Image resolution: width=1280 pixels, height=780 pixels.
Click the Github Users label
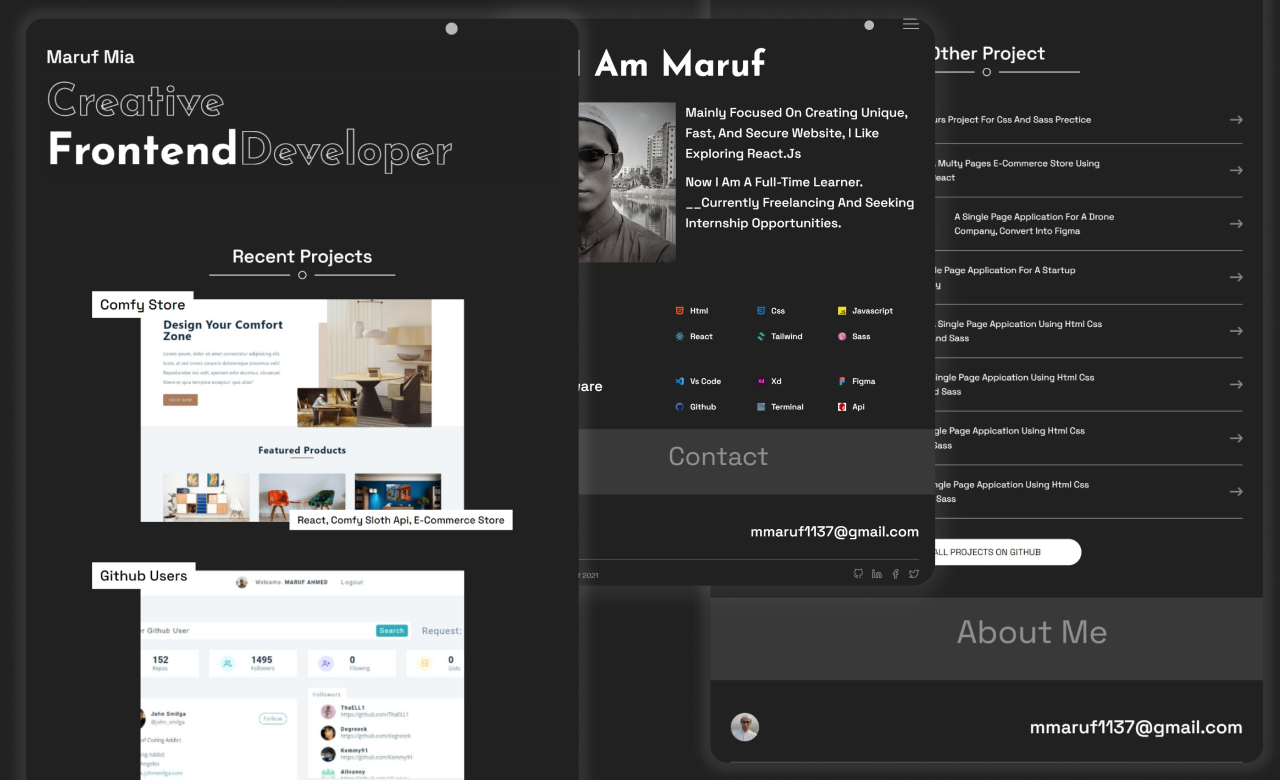point(144,576)
